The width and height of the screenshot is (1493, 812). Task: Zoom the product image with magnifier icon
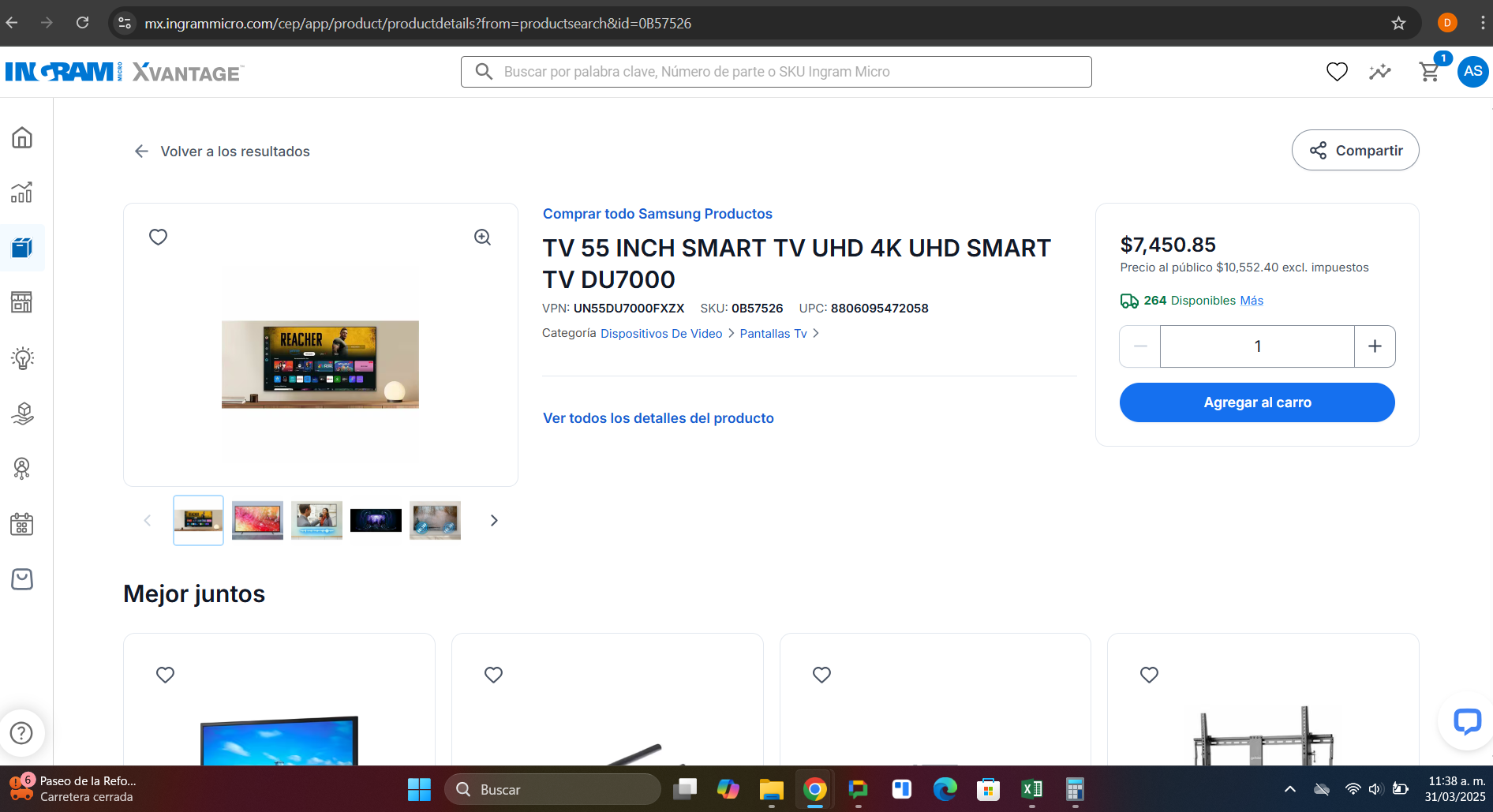point(482,238)
